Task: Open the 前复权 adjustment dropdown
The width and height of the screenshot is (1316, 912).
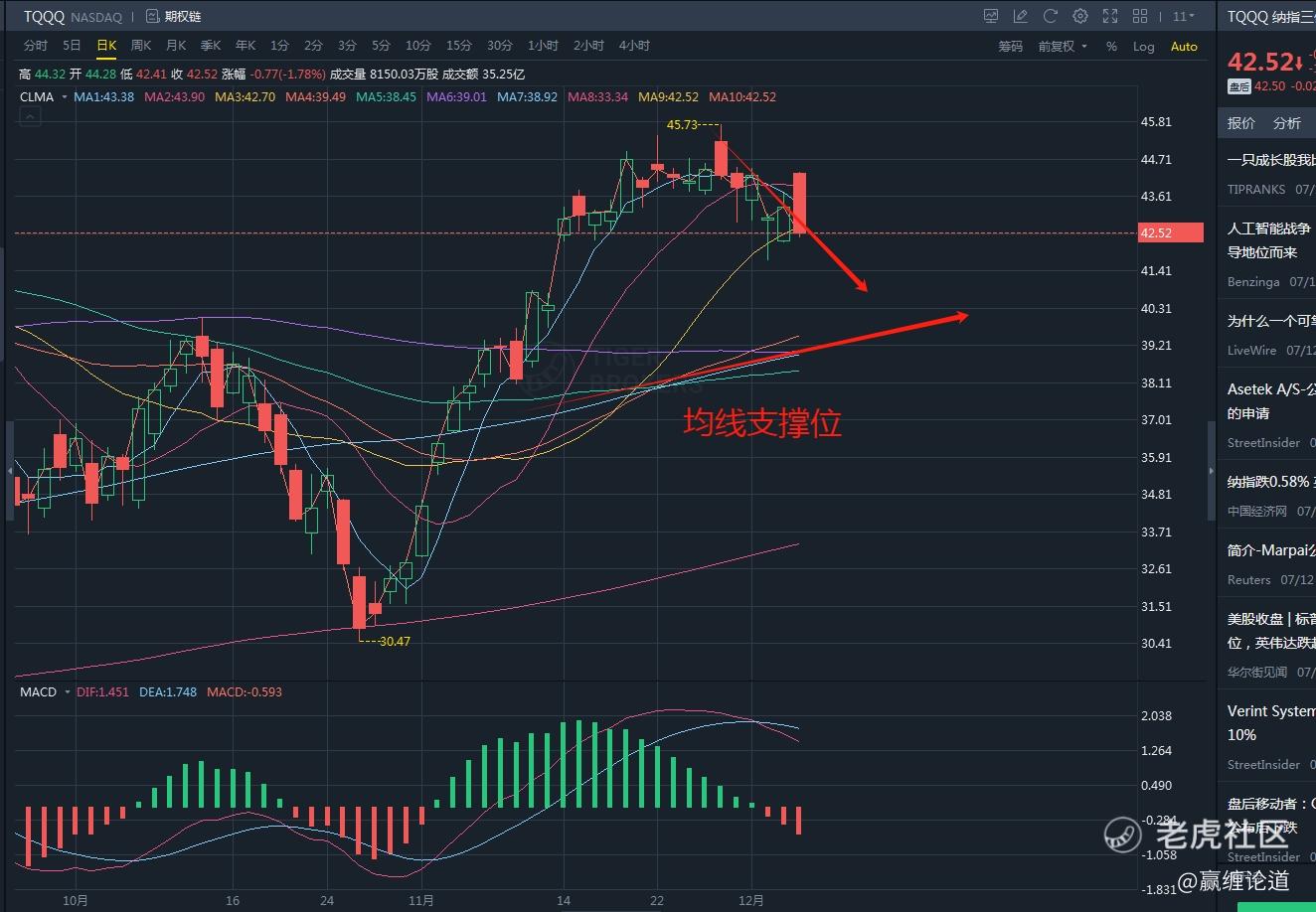Action: point(1063,47)
